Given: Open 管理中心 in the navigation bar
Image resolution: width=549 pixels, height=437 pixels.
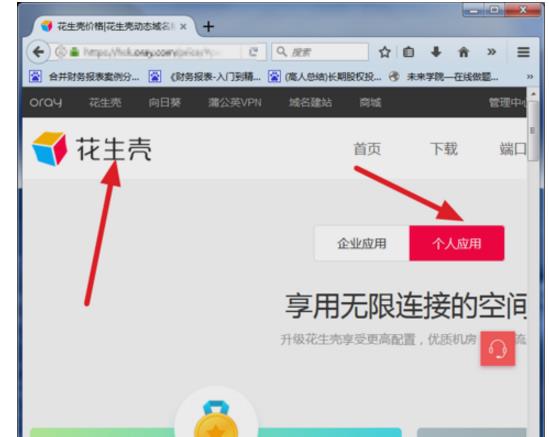Looking at the screenshot, I should tap(507, 102).
